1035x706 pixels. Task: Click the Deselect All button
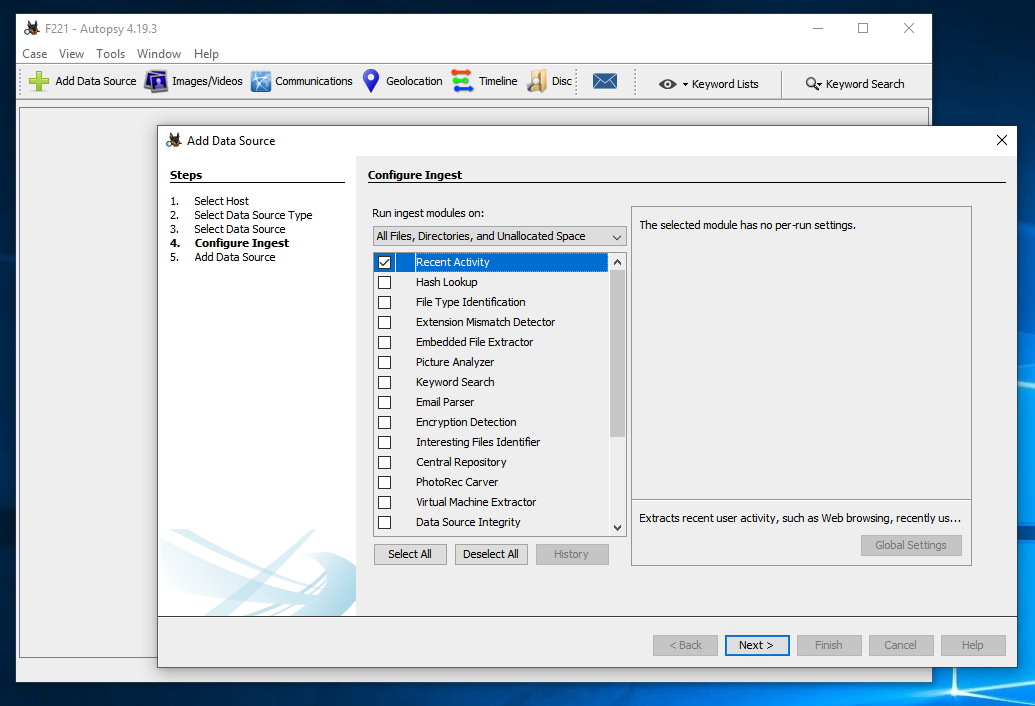click(490, 554)
